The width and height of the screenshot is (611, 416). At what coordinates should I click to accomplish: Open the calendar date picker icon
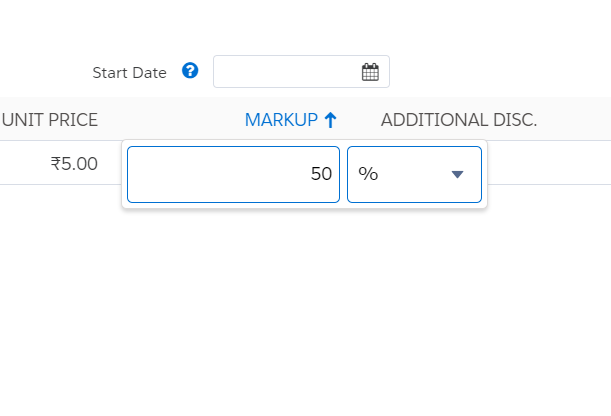tap(370, 72)
